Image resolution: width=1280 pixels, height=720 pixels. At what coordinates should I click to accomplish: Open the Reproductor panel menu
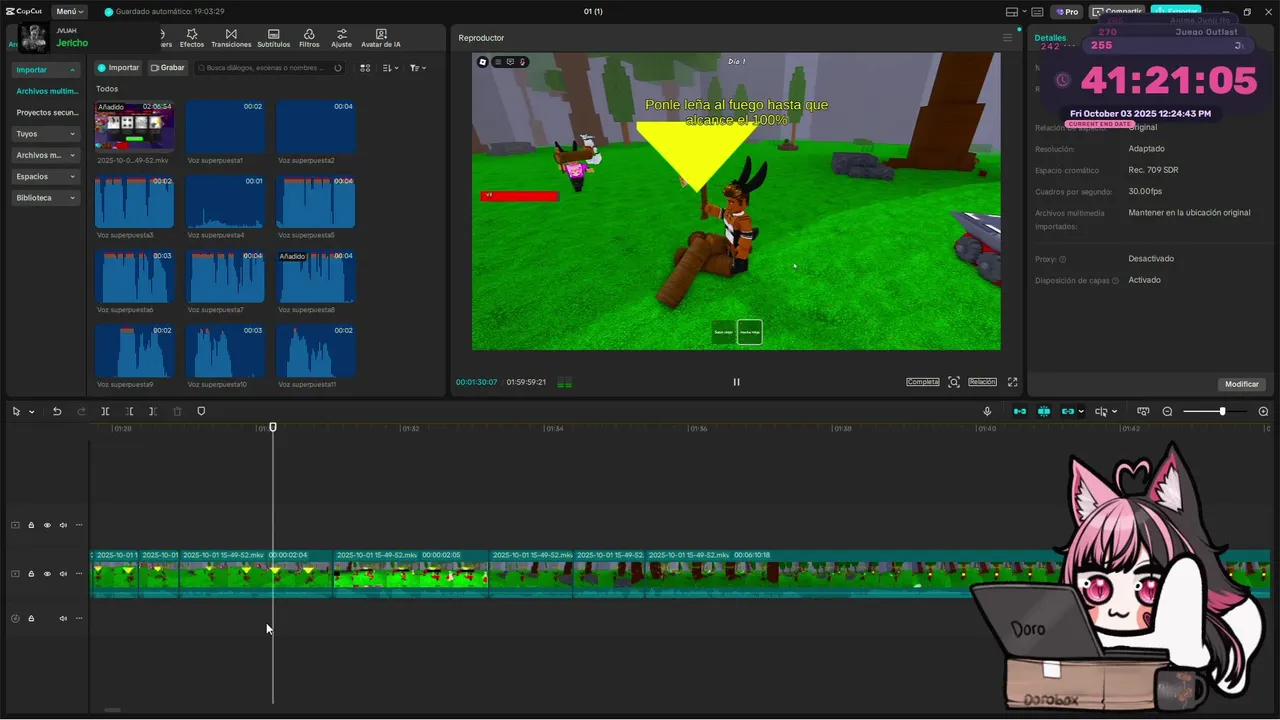tap(1007, 38)
